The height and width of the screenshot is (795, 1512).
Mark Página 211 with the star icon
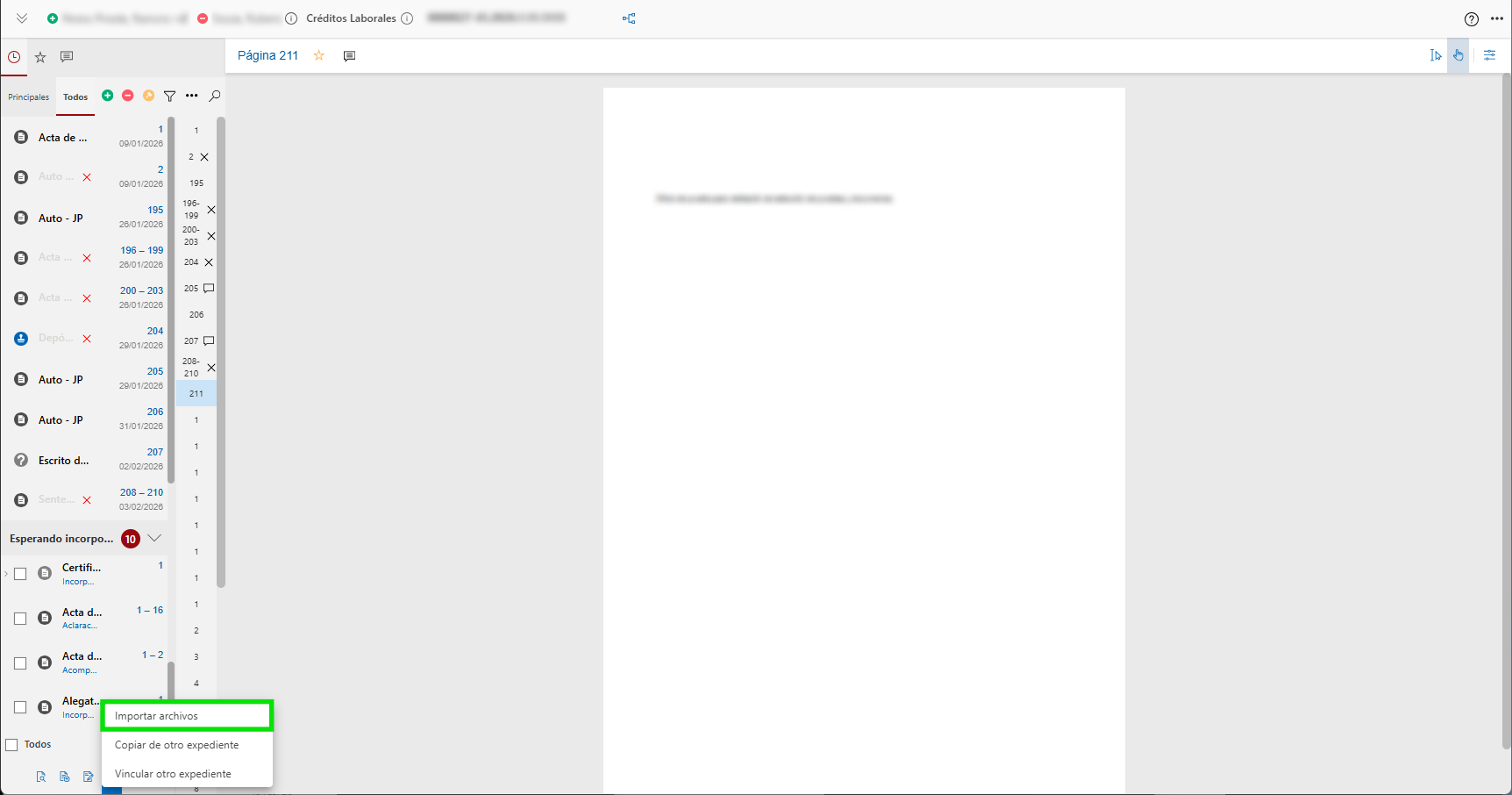pyautogui.click(x=319, y=55)
